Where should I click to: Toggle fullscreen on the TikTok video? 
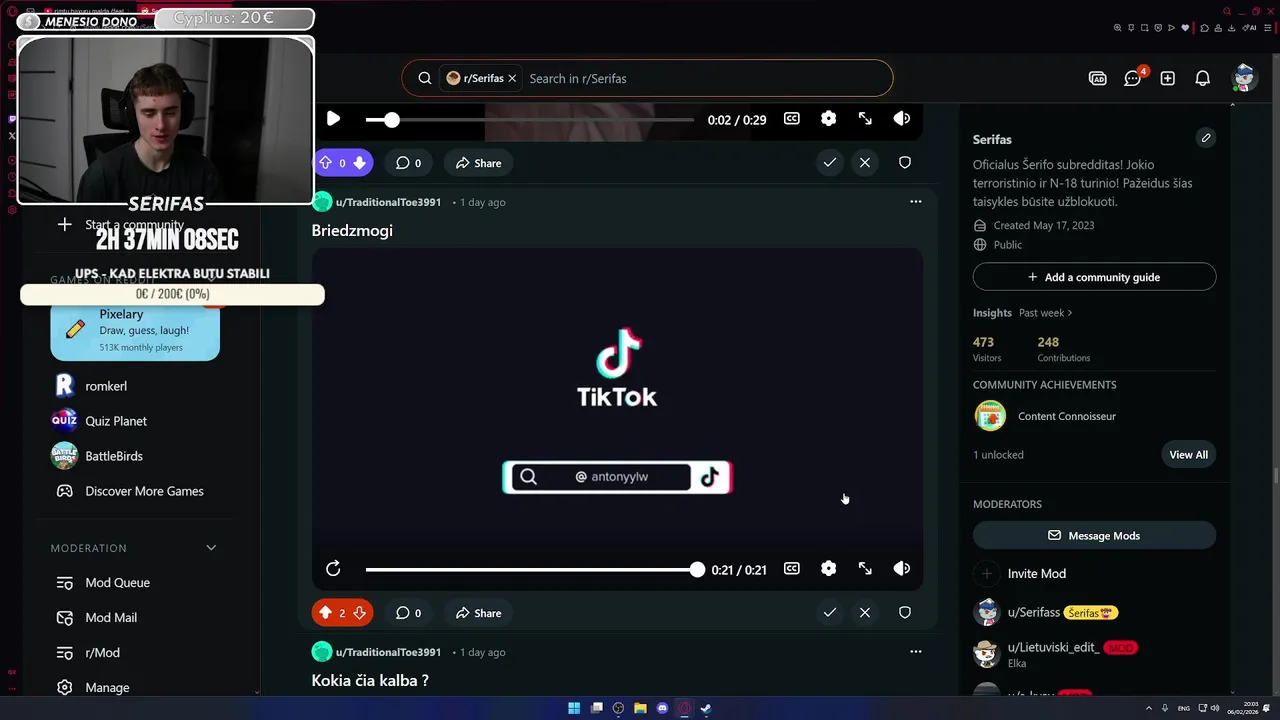(x=865, y=569)
